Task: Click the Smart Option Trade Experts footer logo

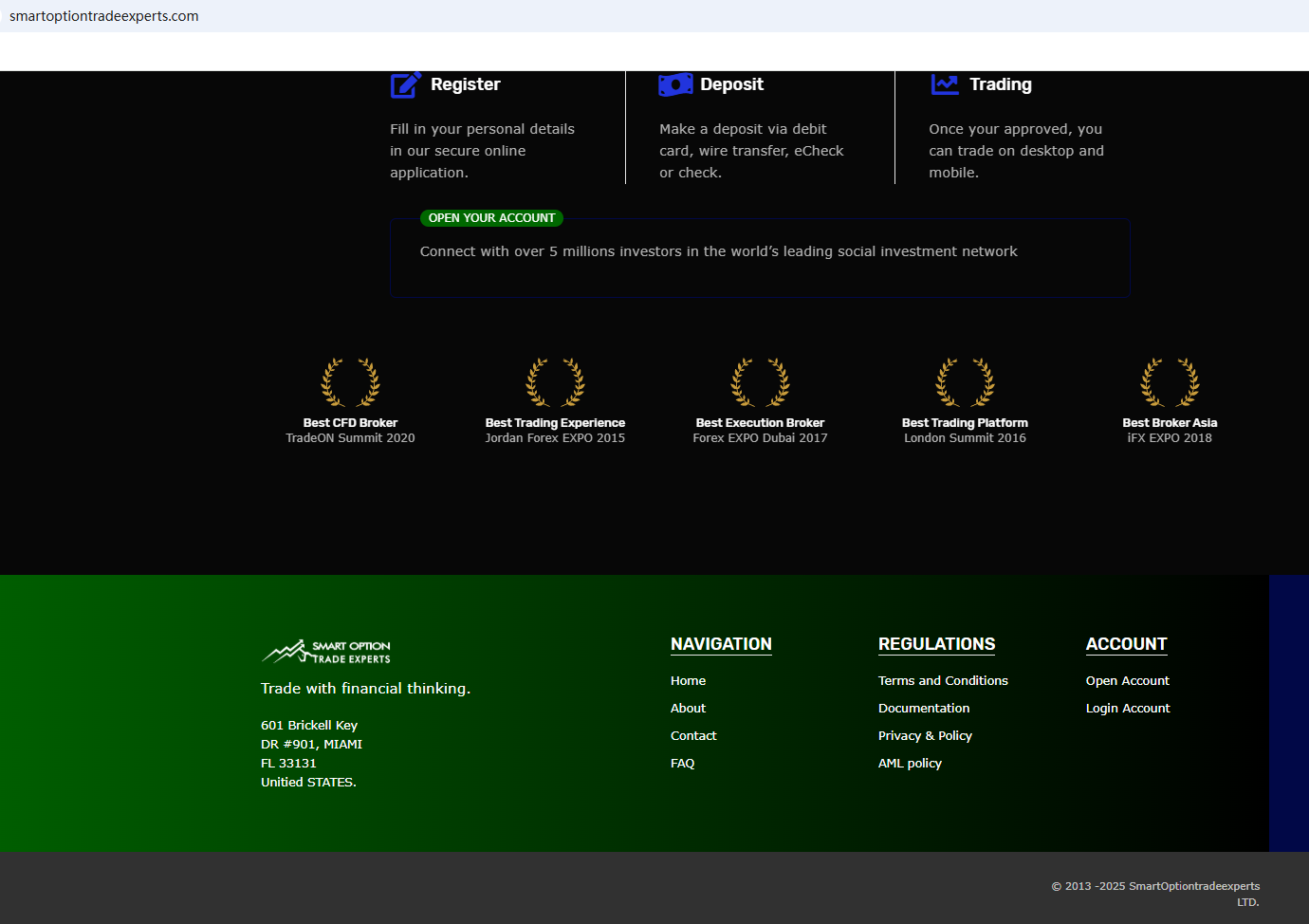Action: 326,652
